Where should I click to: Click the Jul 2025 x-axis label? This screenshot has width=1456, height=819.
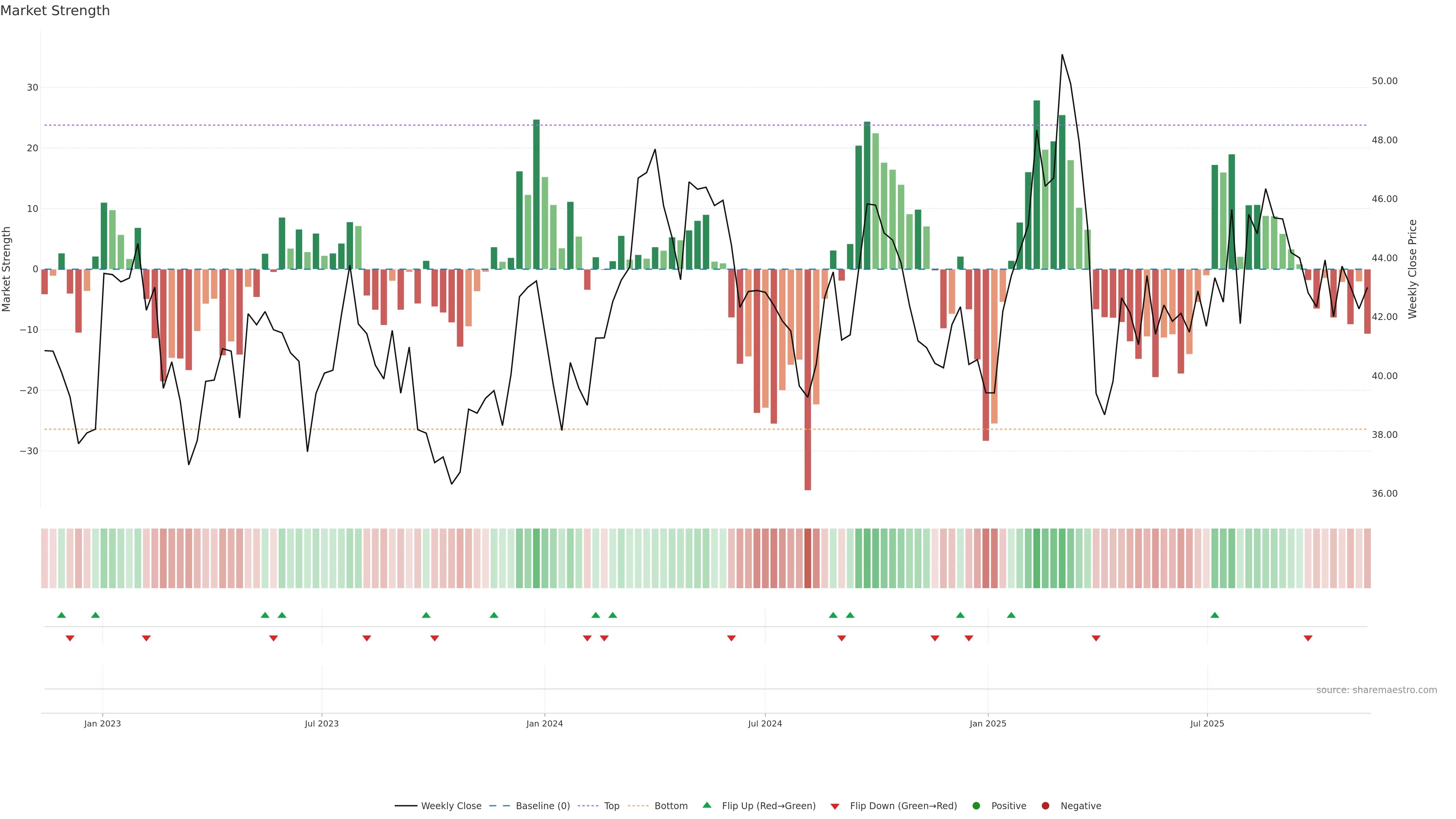point(1207,723)
